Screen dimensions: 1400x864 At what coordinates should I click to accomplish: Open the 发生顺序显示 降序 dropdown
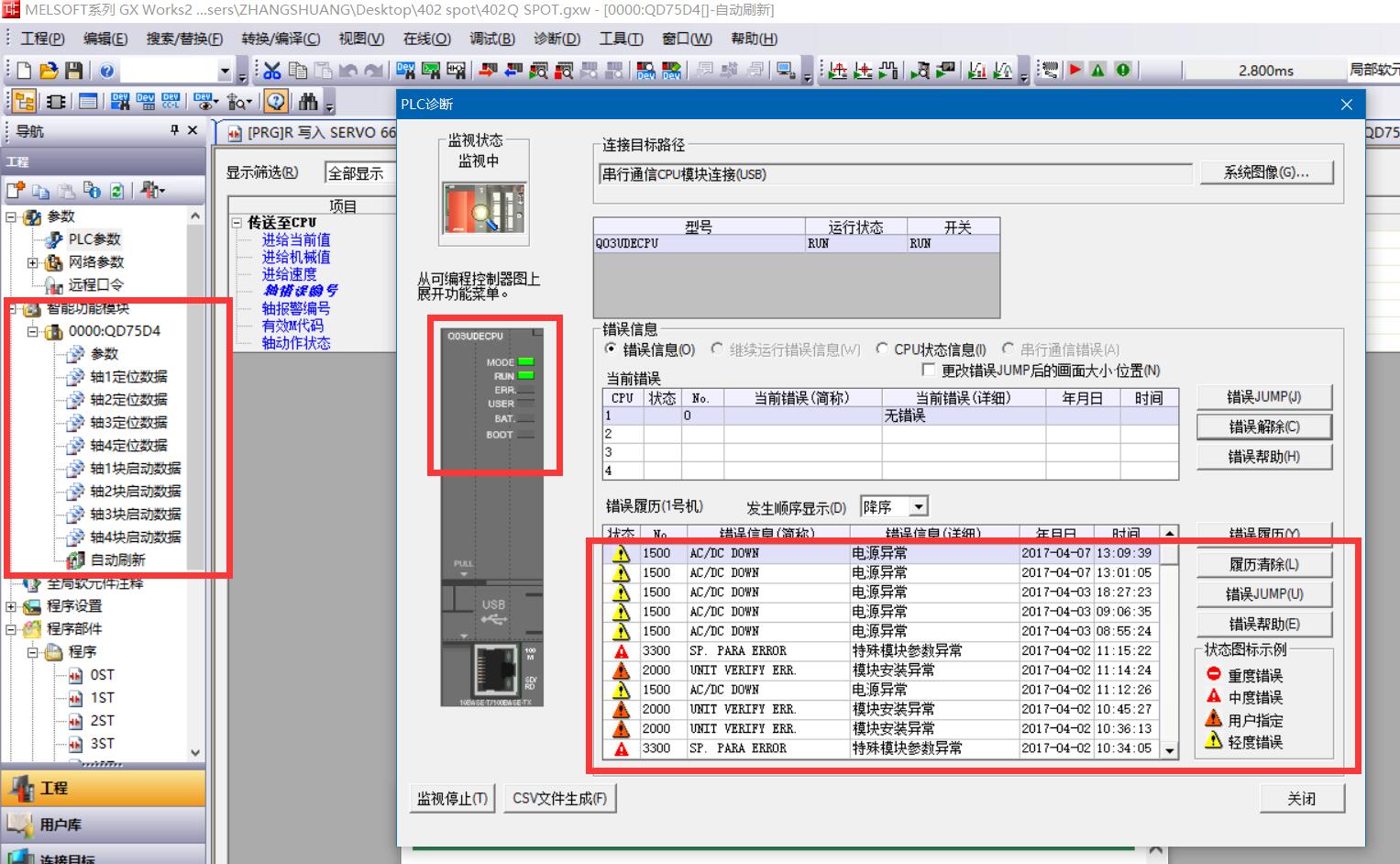click(919, 507)
